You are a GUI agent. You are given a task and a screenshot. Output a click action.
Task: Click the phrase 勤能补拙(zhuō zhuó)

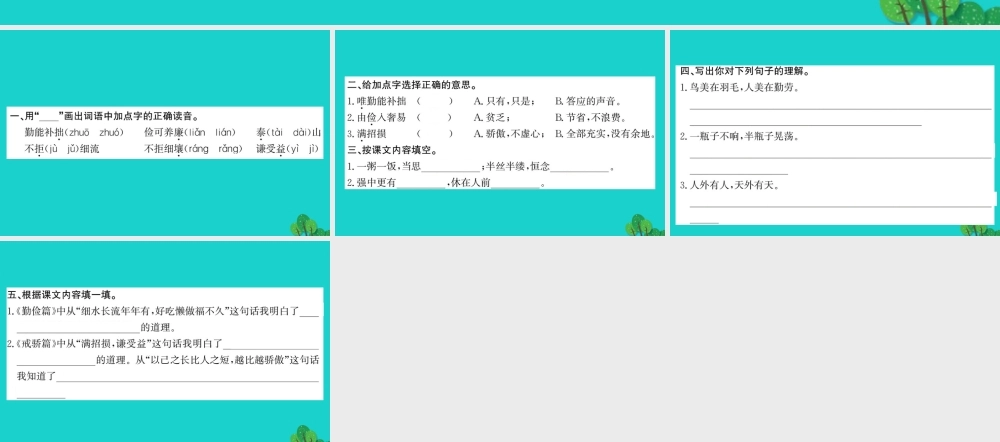point(74,133)
